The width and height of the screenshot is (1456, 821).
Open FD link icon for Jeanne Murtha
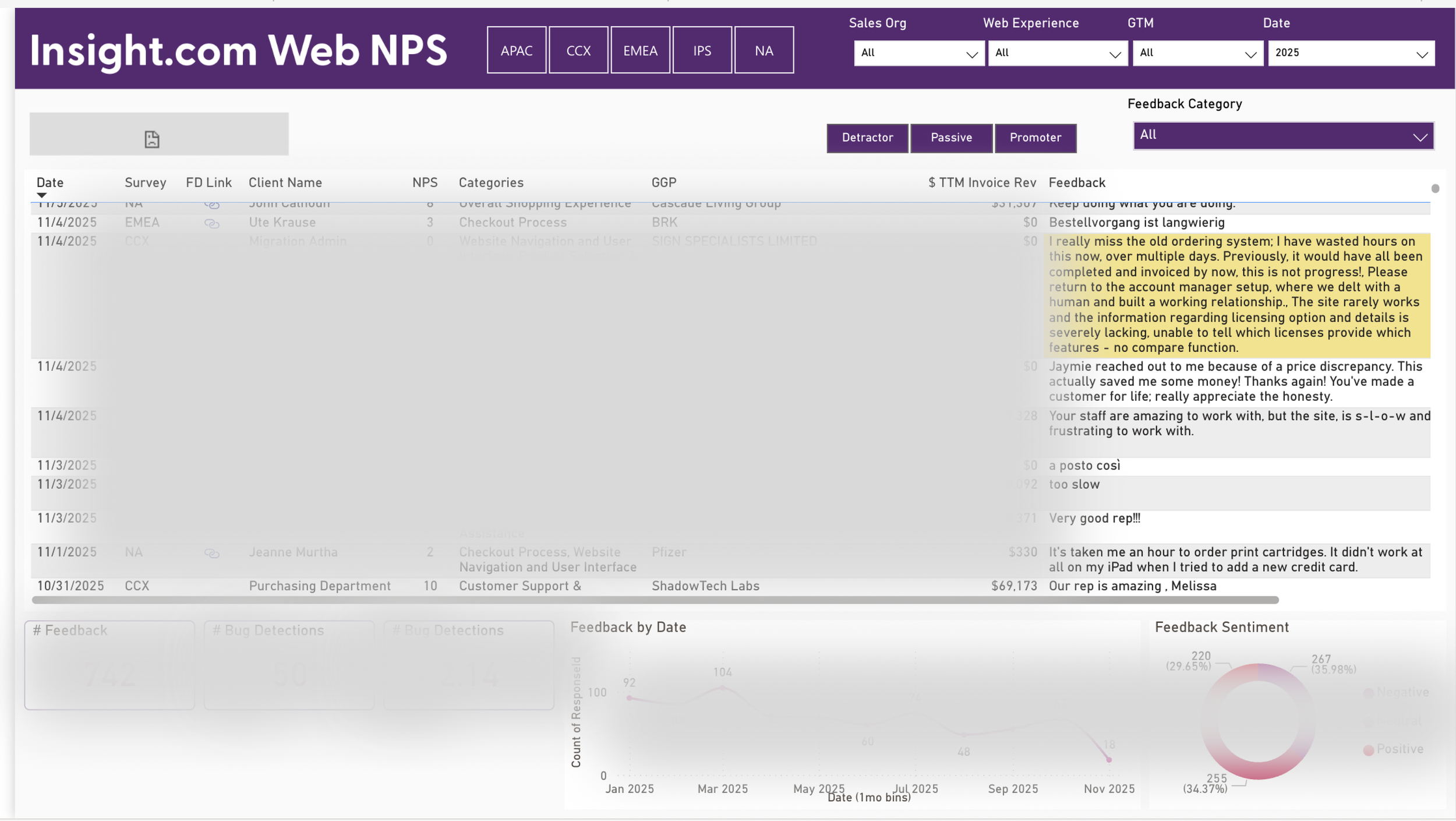211,553
